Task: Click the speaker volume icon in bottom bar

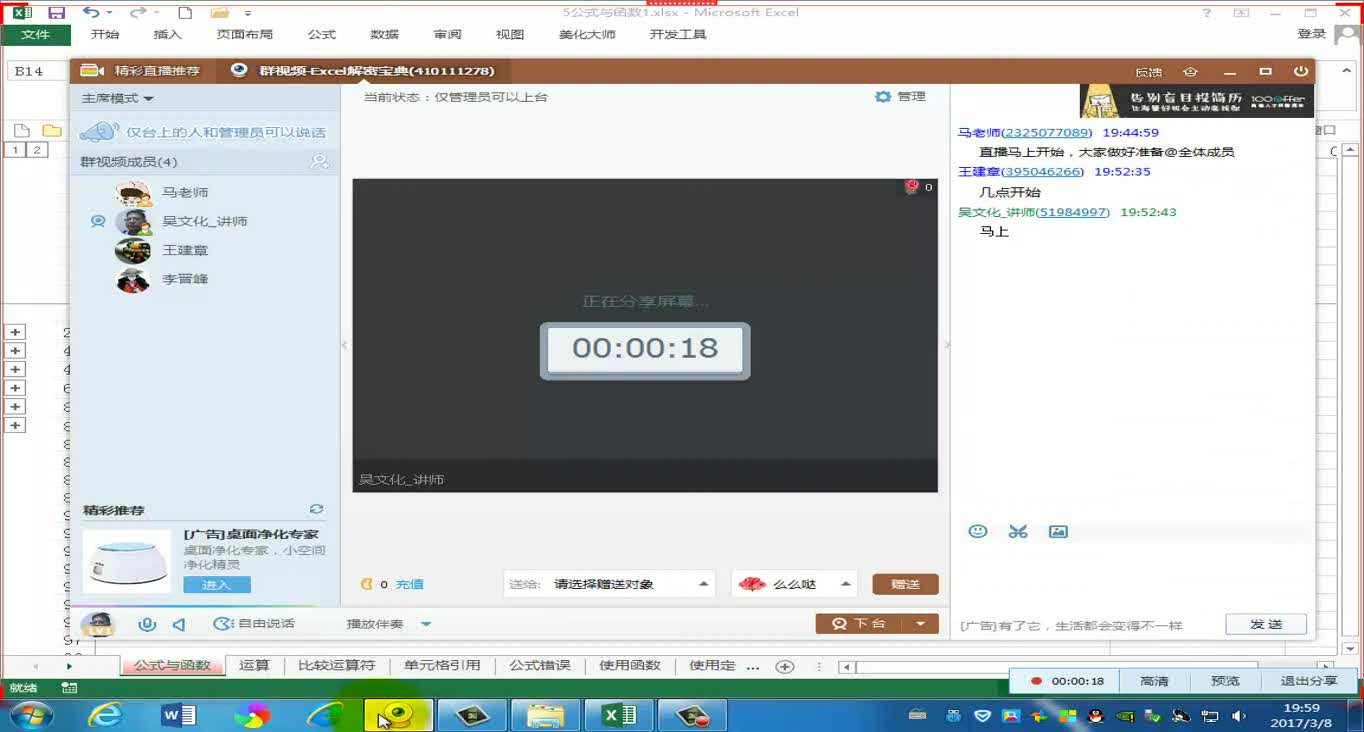Action: coord(178,624)
